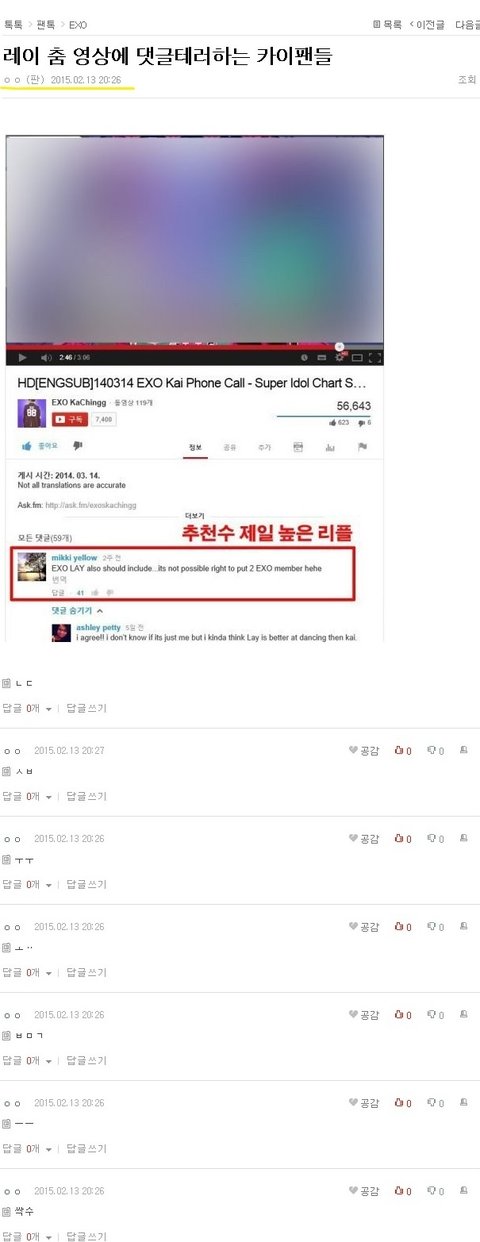Thumbs up the ㅅㅂ comment posted 20:27

point(404,751)
